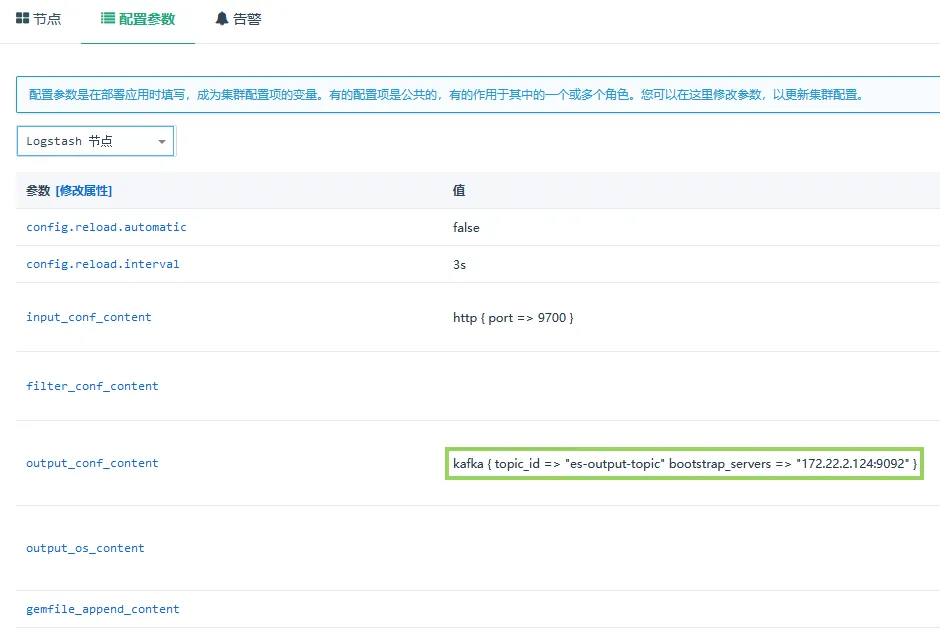Screen dimensions: 940x638
Task: Select the config.reload.automatic parameter
Action: (106, 227)
